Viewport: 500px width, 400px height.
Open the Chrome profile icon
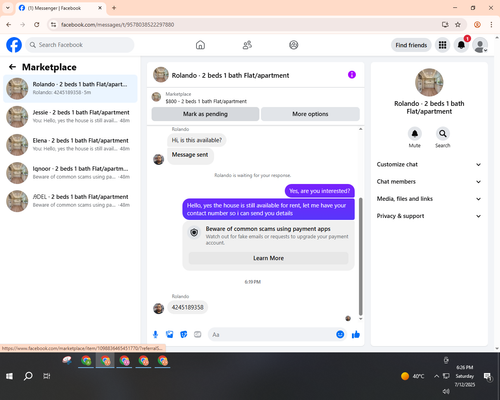tap(477, 25)
